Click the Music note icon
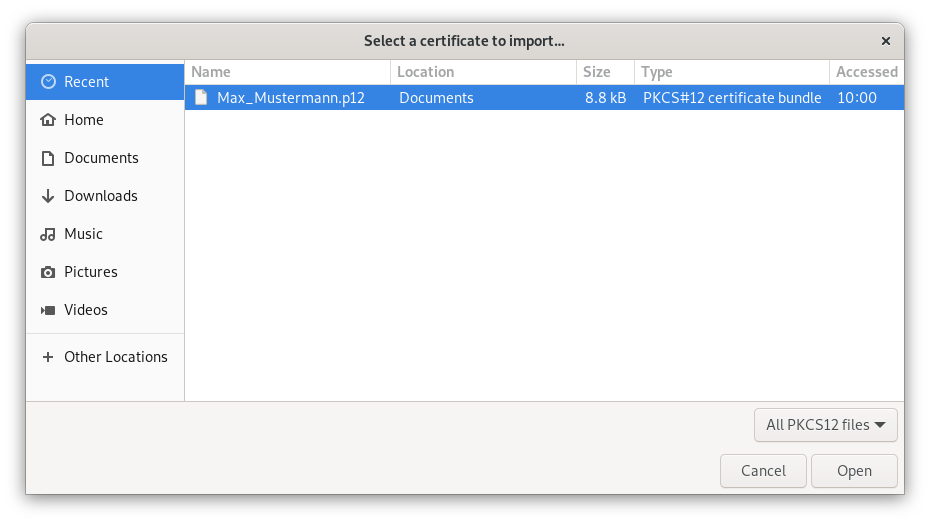The image size is (930, 523). pyautogui.click(x=48, y=234)
